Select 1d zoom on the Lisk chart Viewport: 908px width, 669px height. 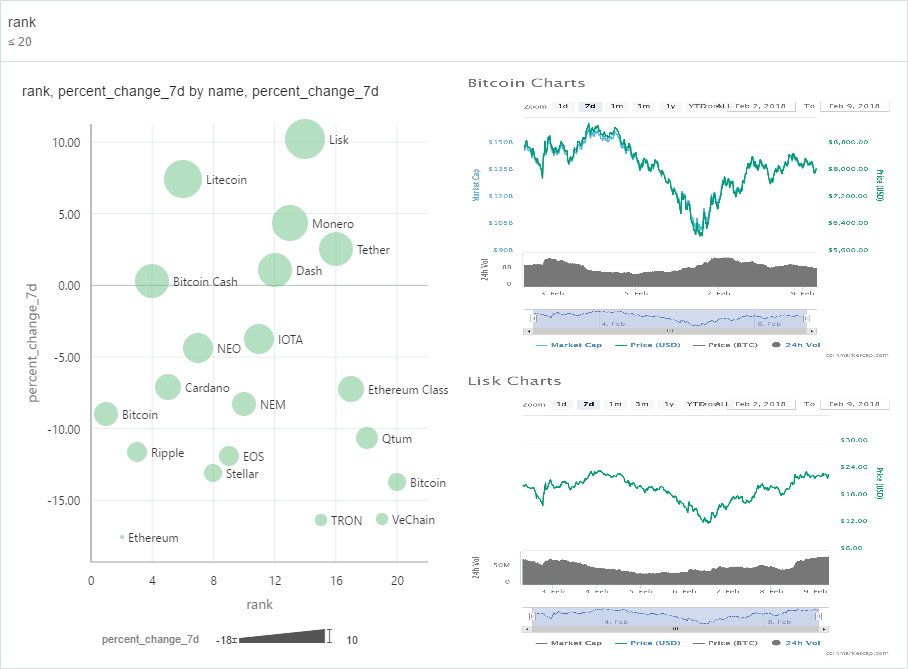(561, 404)
